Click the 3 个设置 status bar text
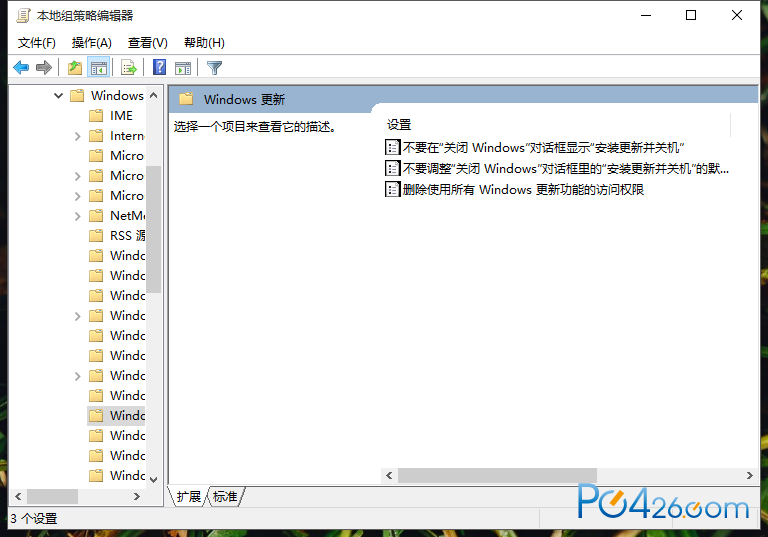 click(34, 518)
